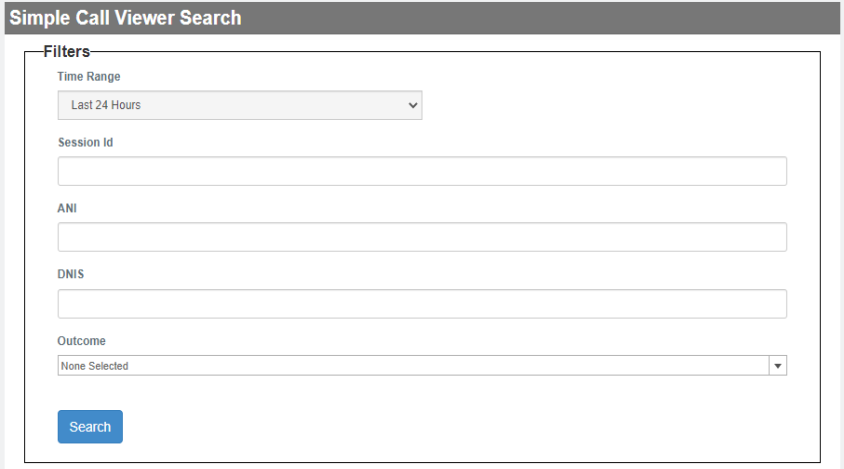Focus the Session Id text field
The height and width of the screenshot is (469, 844).
click(x=422, y=171)
